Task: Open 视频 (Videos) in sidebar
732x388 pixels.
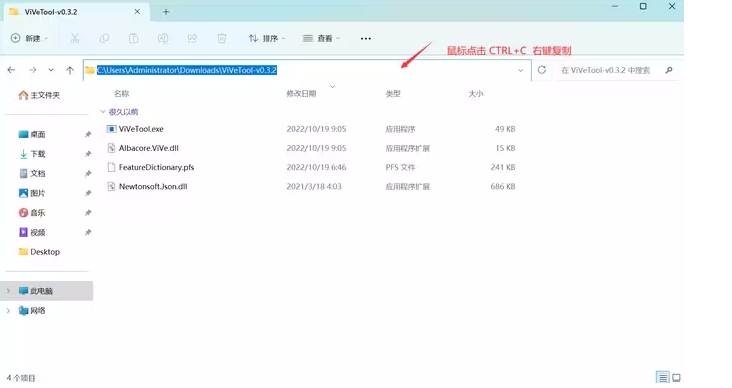Action: 32,233
